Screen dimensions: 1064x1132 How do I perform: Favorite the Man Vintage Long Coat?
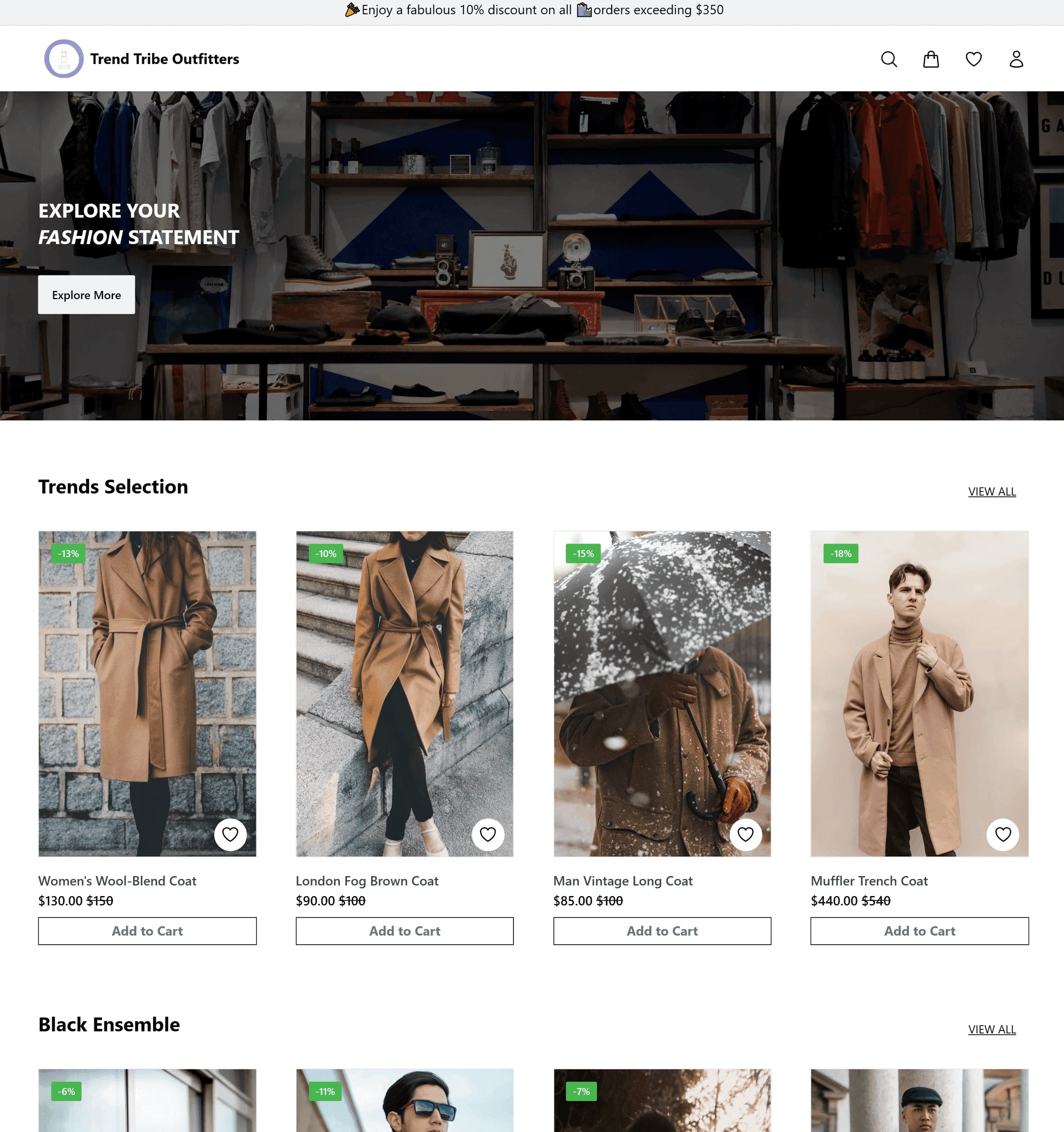[745, 834]
